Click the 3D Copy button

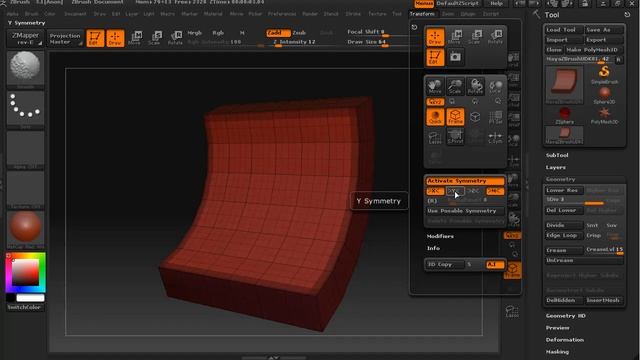(x=444, y=264)
